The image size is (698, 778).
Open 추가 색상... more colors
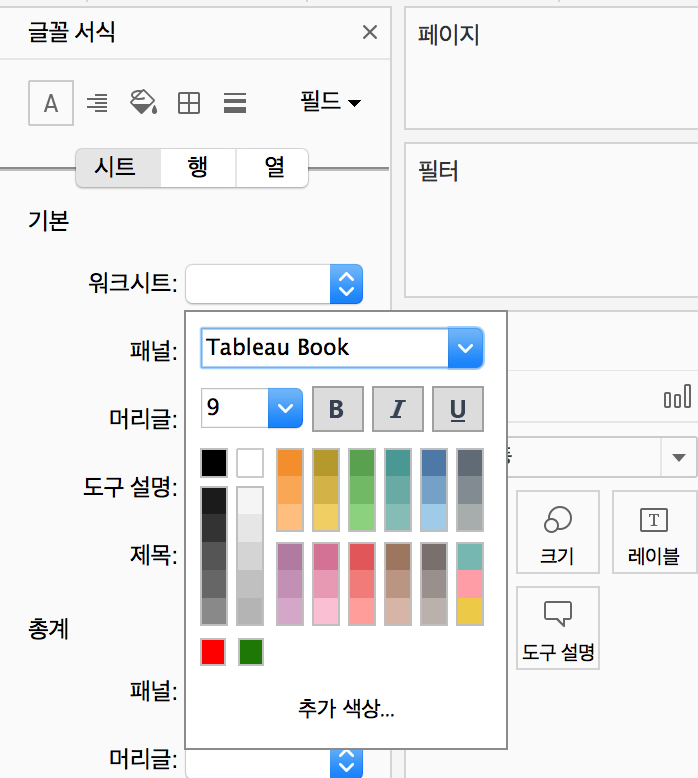pyautogui.click(x=346, y=708)
